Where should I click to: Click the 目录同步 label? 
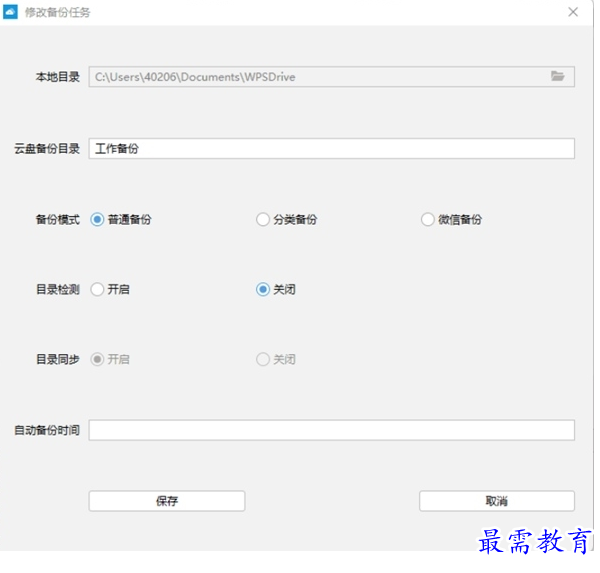pos(58,359)
